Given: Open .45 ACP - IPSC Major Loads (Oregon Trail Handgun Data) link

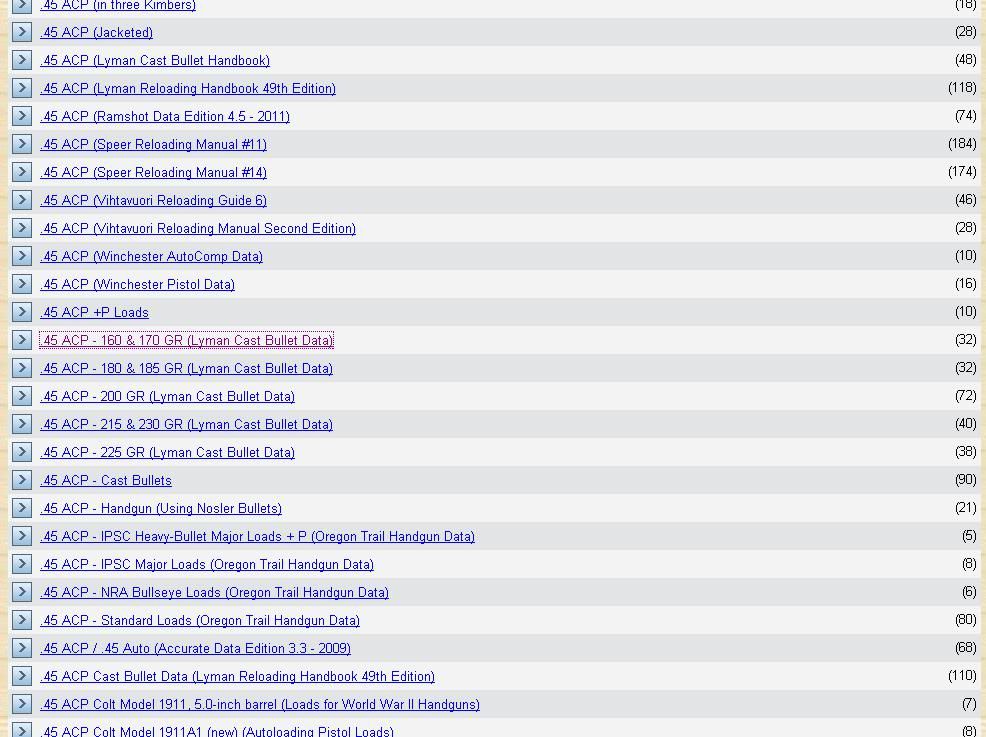Looking at the screenshot, I should coord(207,564).
